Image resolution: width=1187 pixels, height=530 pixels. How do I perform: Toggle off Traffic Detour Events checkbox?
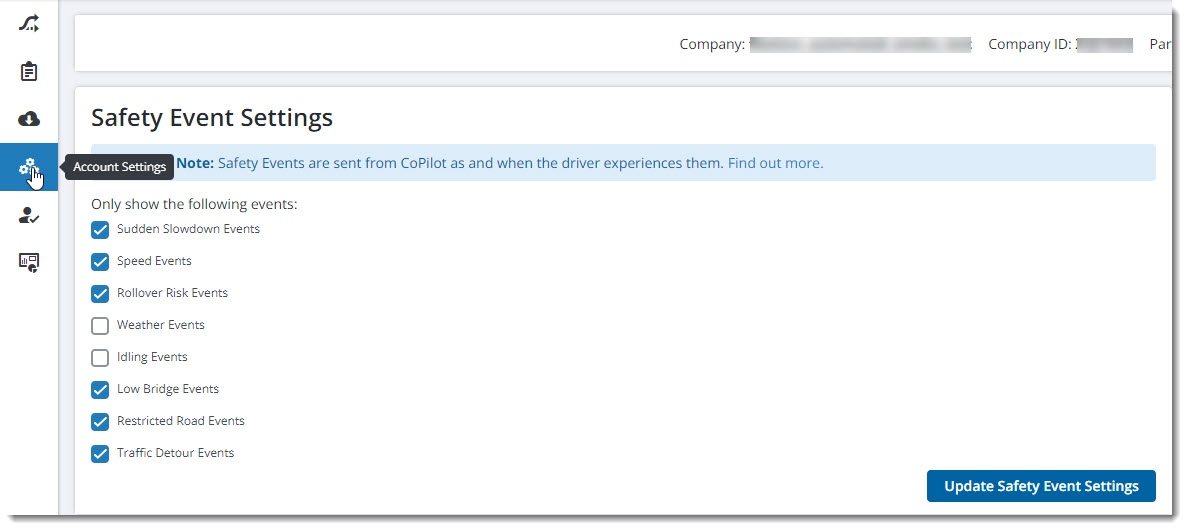coord(100,454)
